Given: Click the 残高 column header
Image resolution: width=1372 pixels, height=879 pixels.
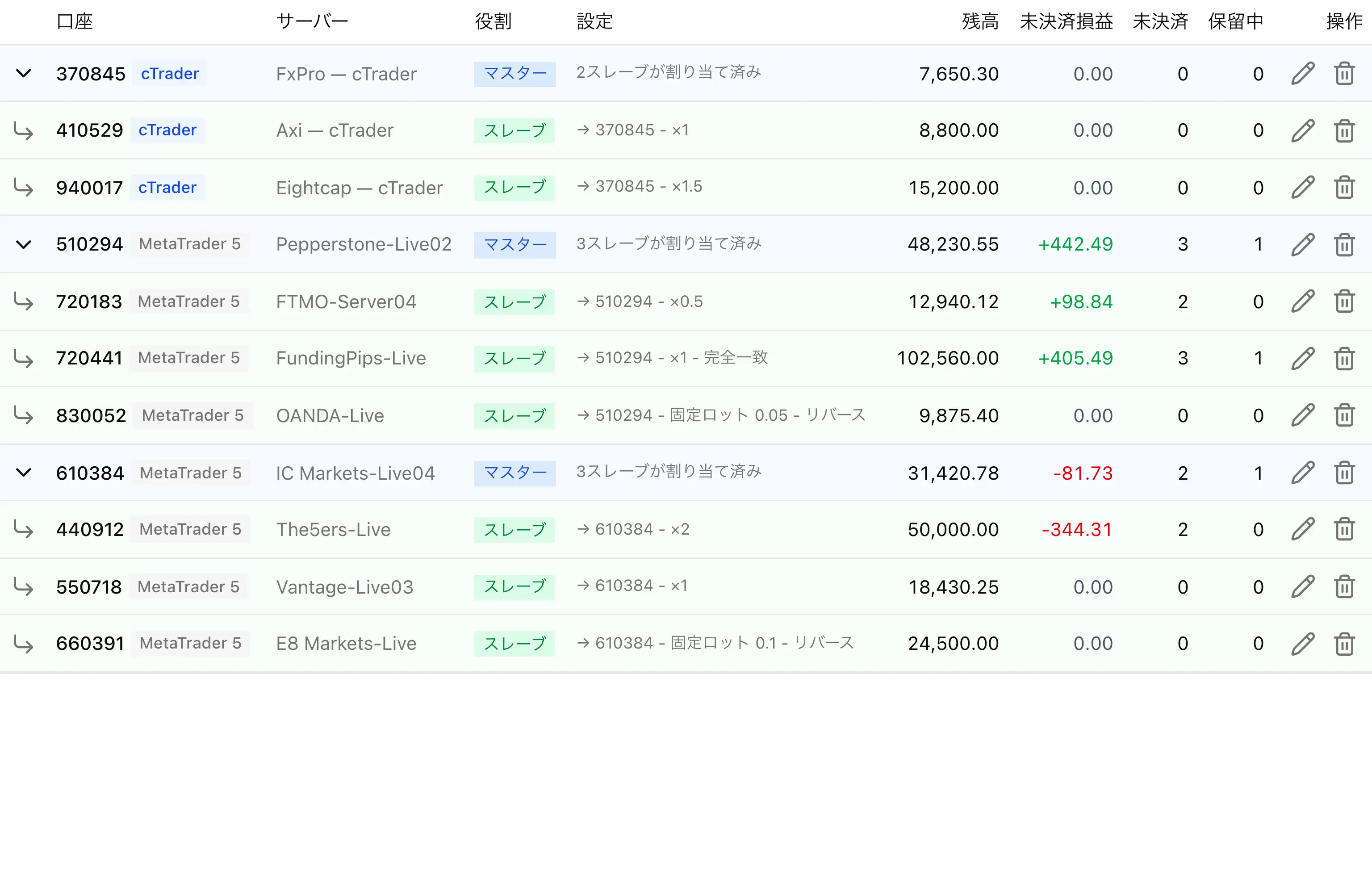Looking at the screenshot, I should pos(980,22).
